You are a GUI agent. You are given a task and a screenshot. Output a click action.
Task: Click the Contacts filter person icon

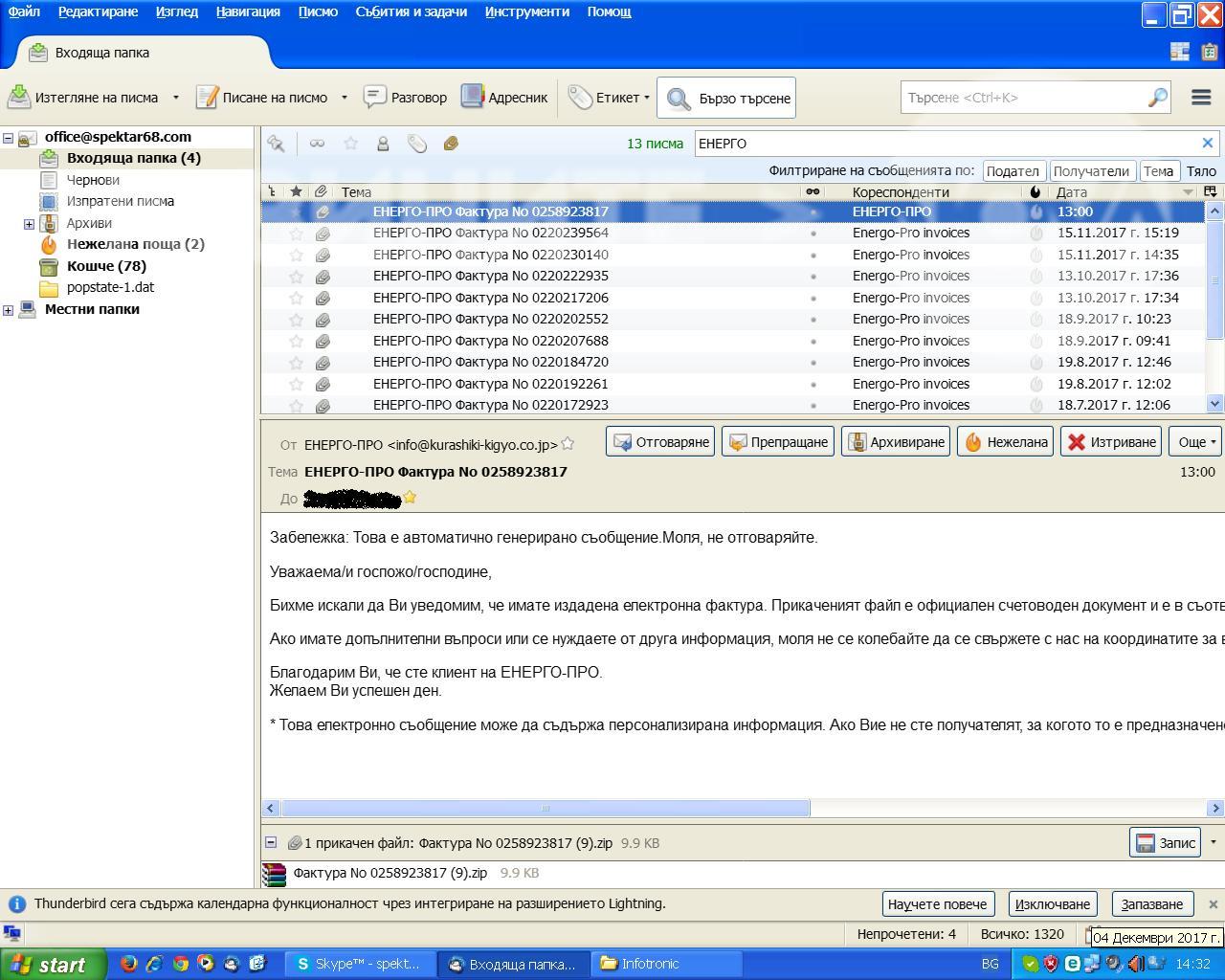383,144
